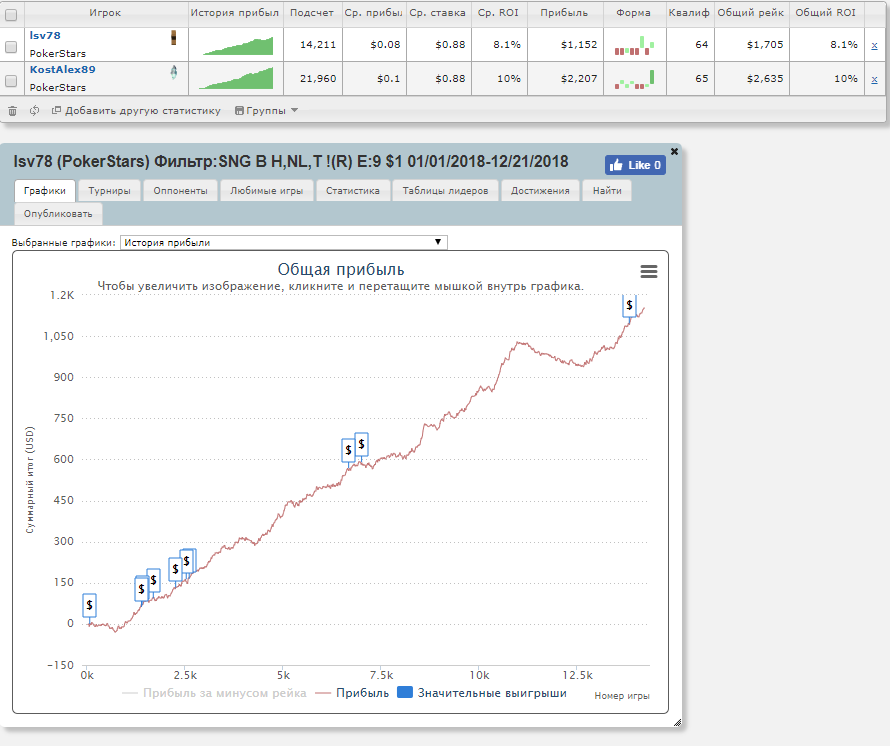Remove KostAlex89 row with x link
The width and height of the screenshot is (890, 746).
(874, 79)
